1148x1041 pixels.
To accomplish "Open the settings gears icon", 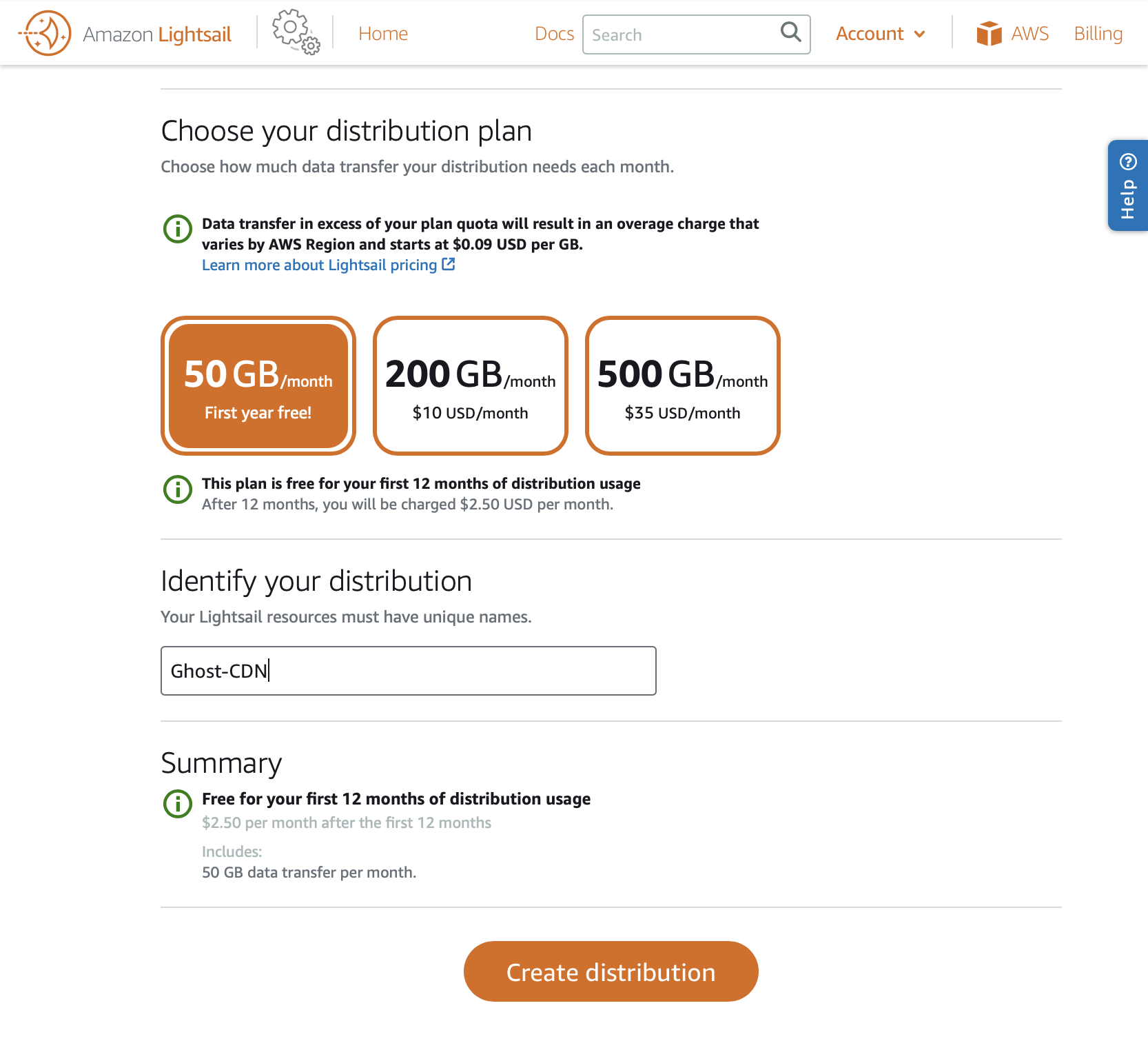I will (296, 32).
